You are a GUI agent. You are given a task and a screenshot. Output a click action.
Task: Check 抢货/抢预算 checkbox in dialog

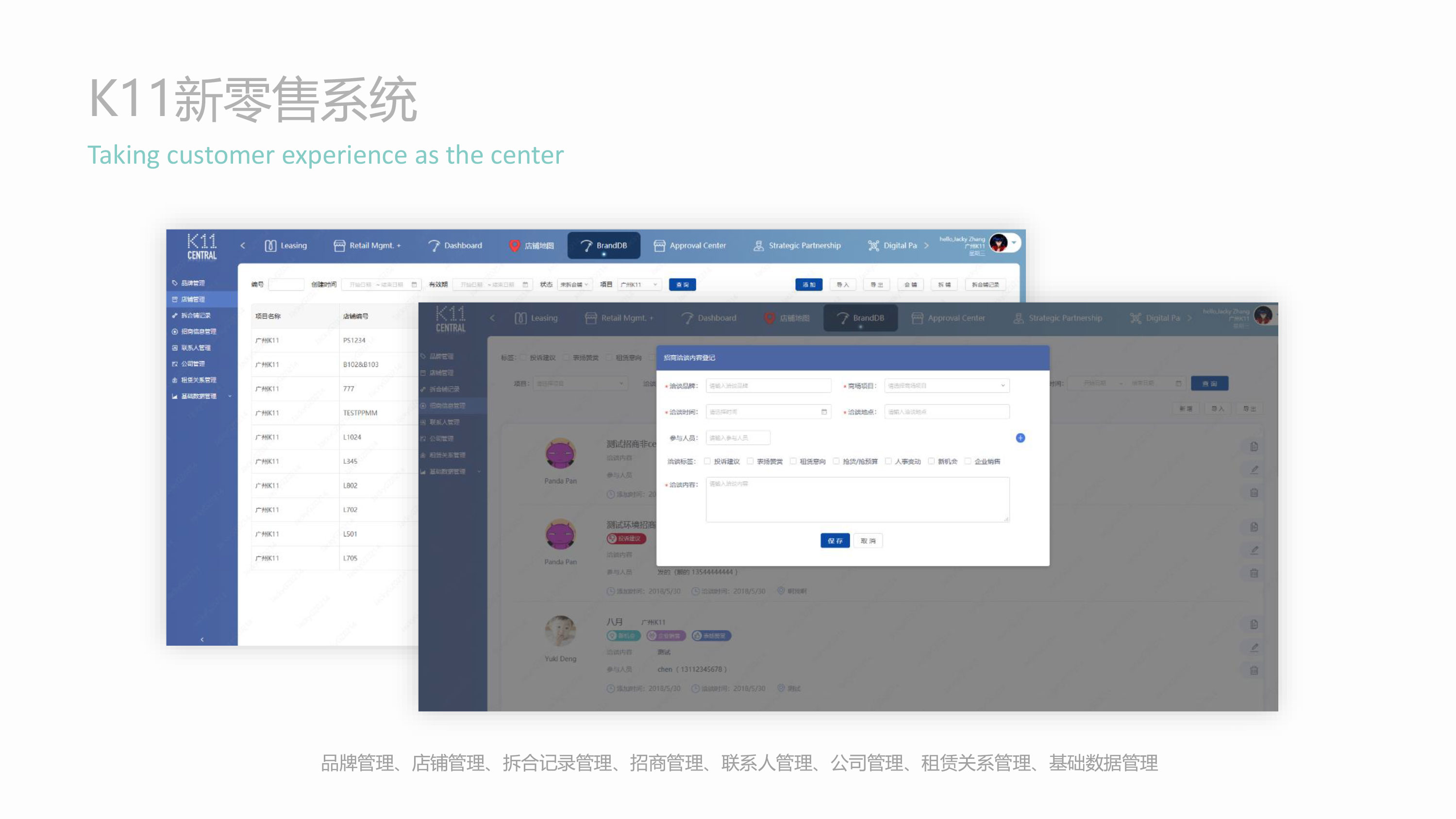(x=836, y=461)
